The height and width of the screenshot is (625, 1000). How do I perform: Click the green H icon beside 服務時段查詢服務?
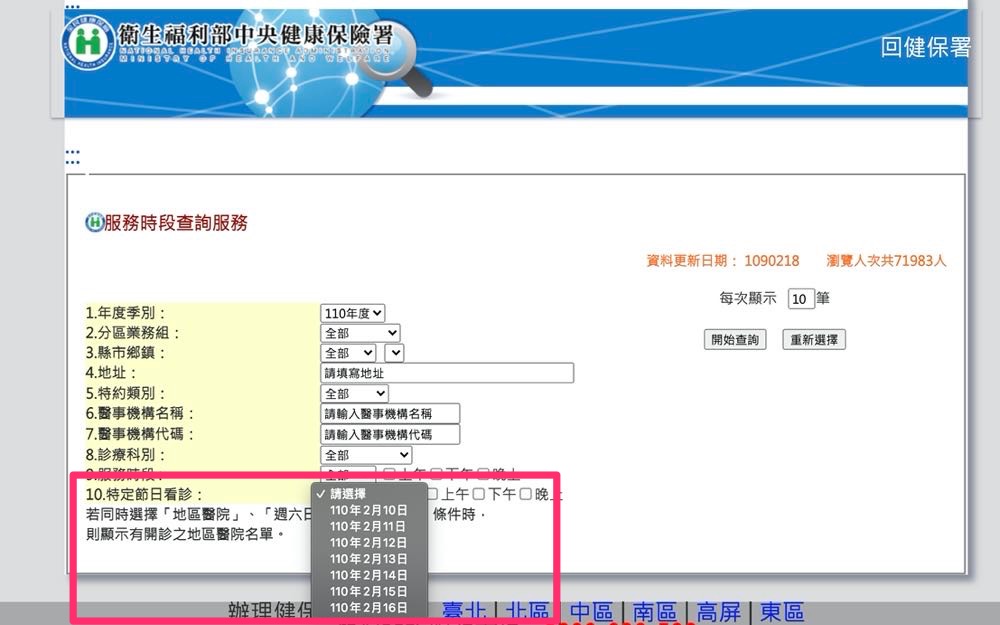pyautogui.click(x=94, y=223)
